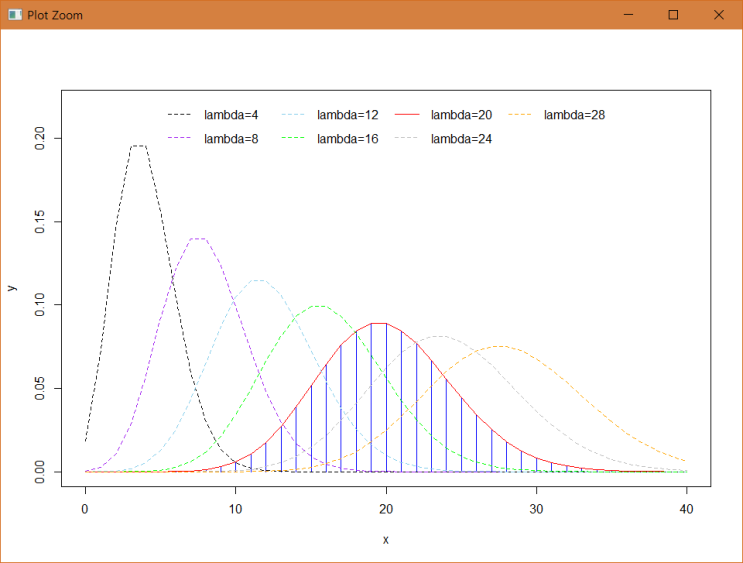Click the lambda=16 legend label
This screenshot has width=743, height=563.
coord(347,139)
